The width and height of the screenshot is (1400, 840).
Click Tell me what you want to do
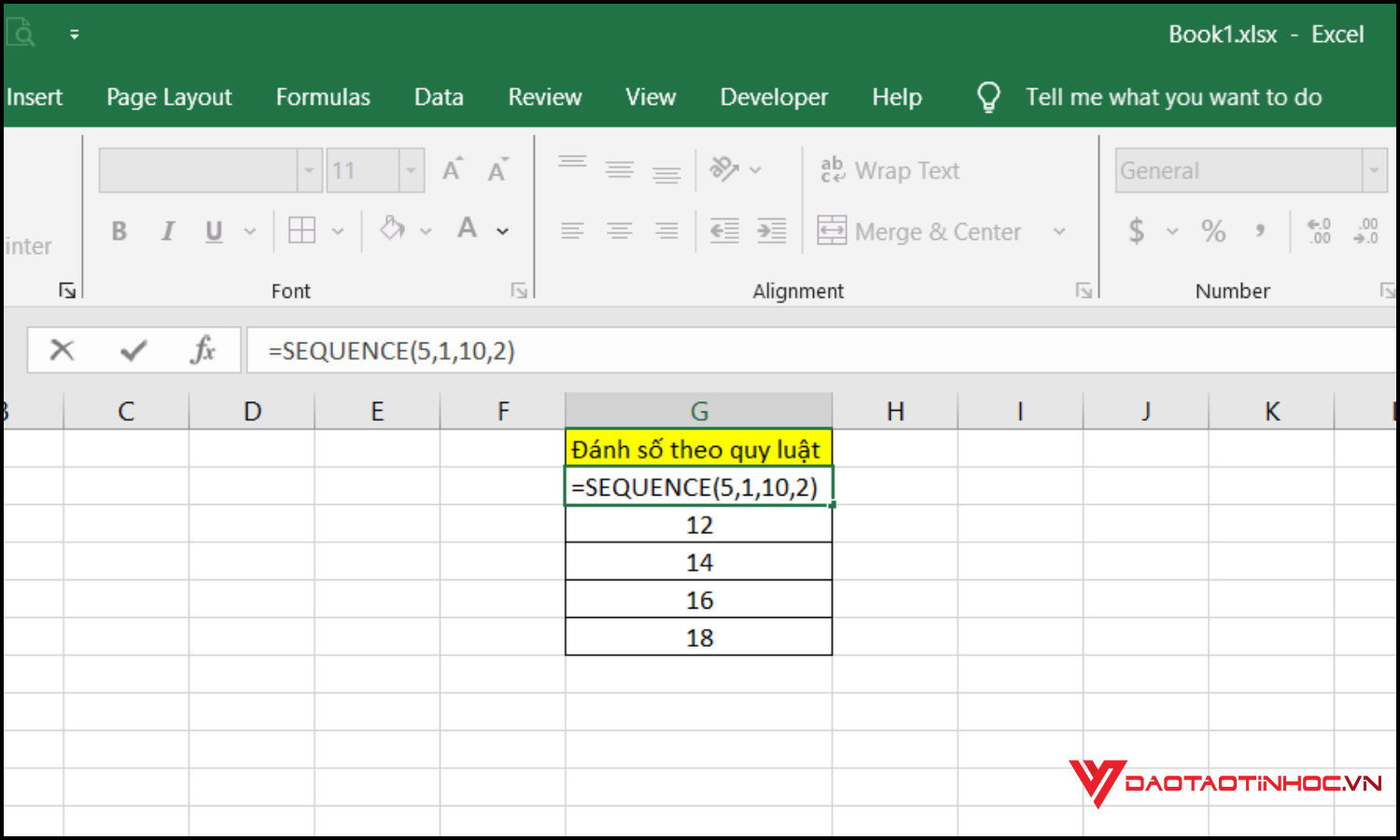pos(1173,96)
